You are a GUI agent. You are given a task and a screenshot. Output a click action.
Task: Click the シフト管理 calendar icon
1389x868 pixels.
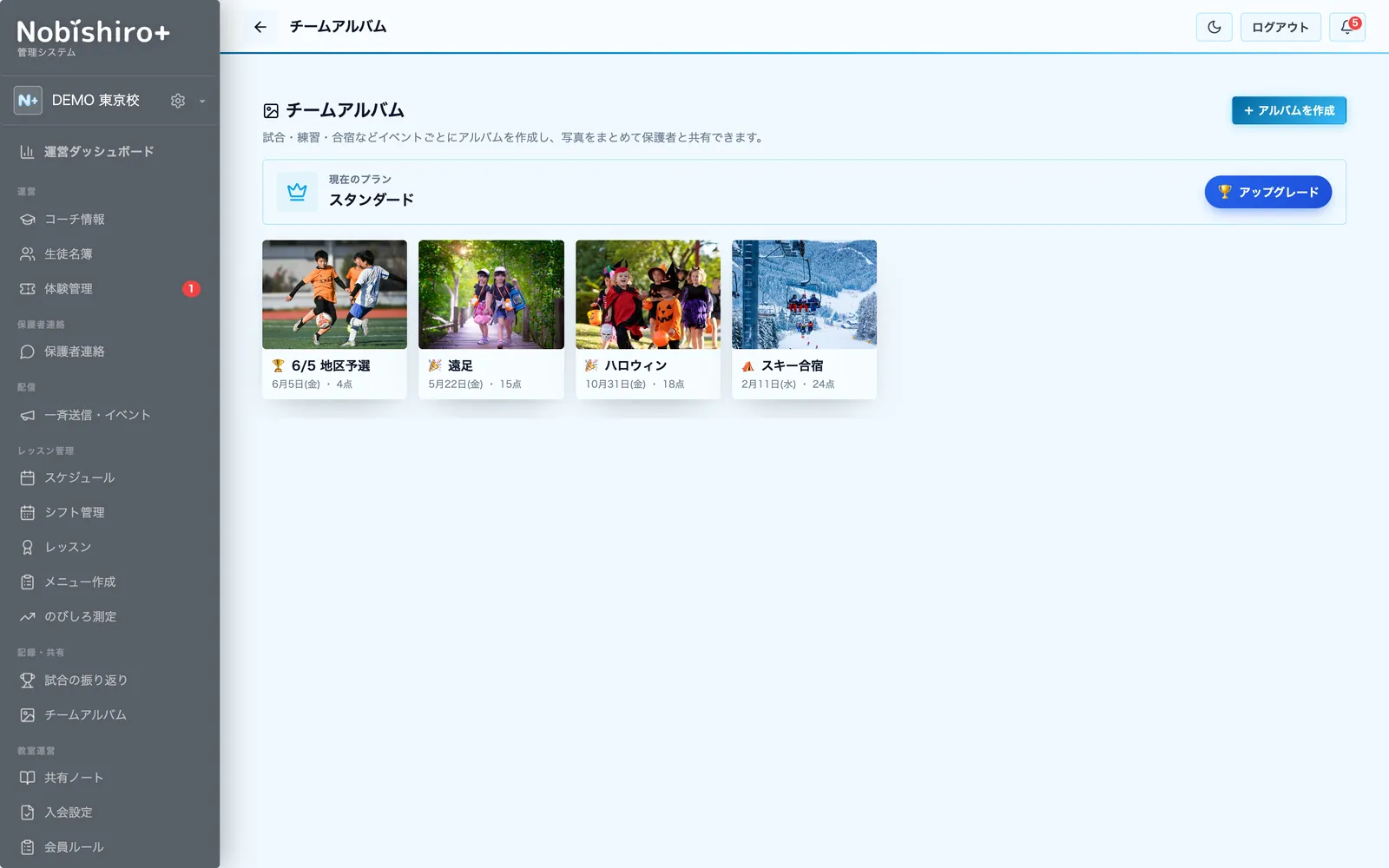pos(28,512)
